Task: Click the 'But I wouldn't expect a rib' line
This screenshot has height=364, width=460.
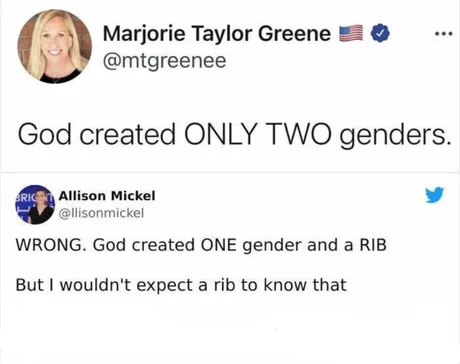Action: coord(181,285)
